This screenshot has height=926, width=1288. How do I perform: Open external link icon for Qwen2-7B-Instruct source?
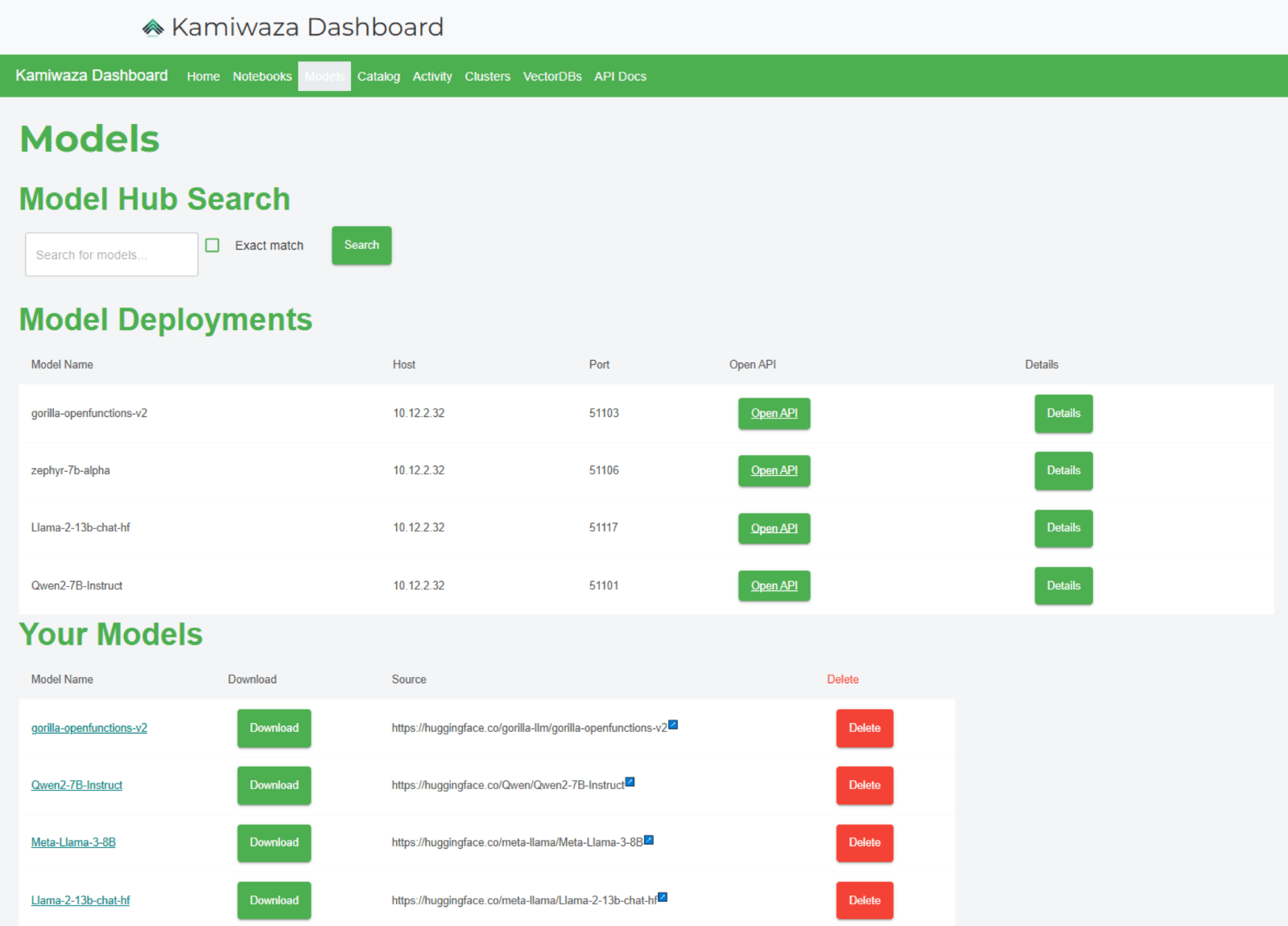pyautogui.click(x=630, y=782)
